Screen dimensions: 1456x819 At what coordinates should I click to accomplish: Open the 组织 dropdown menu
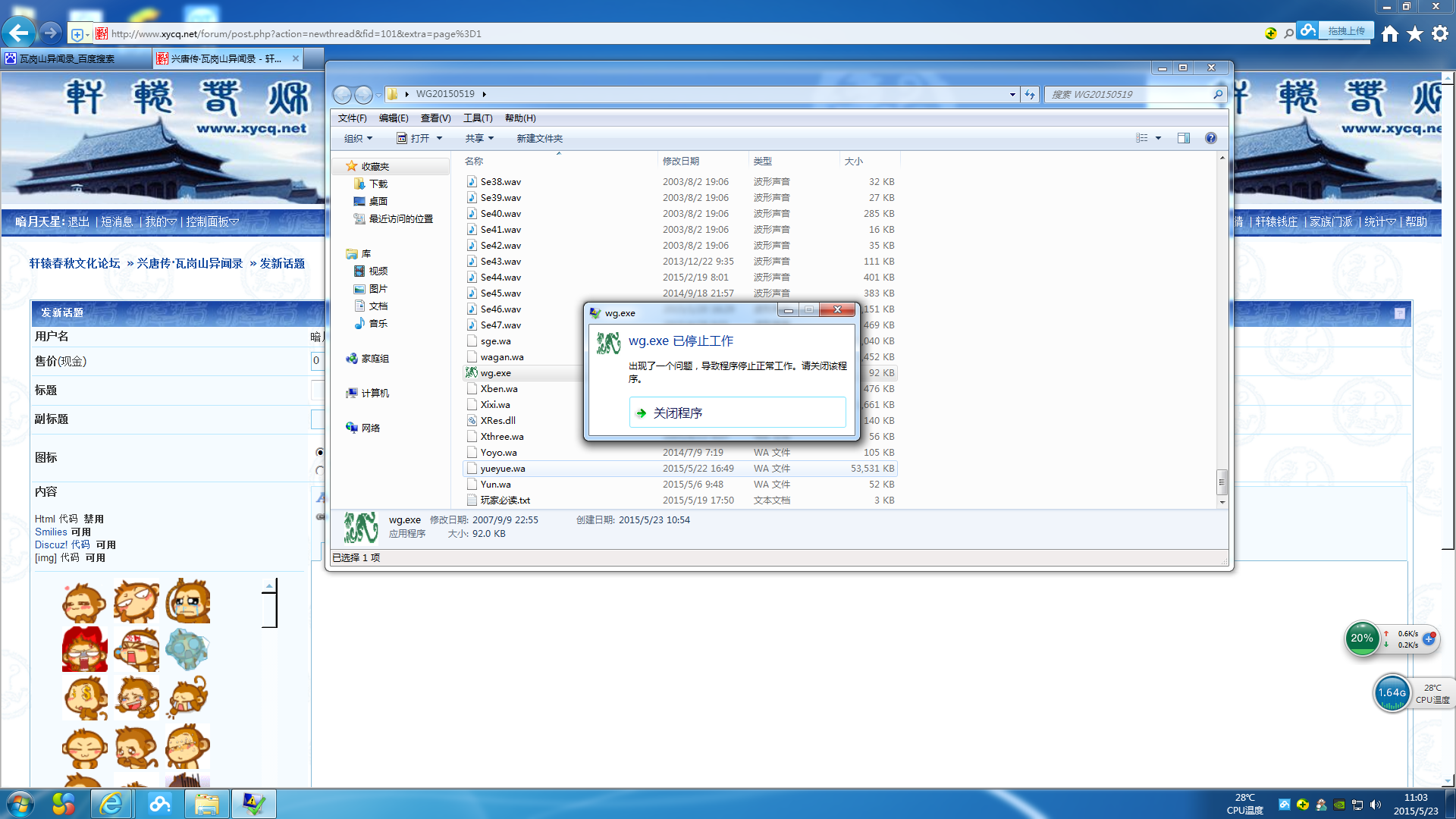358,138
